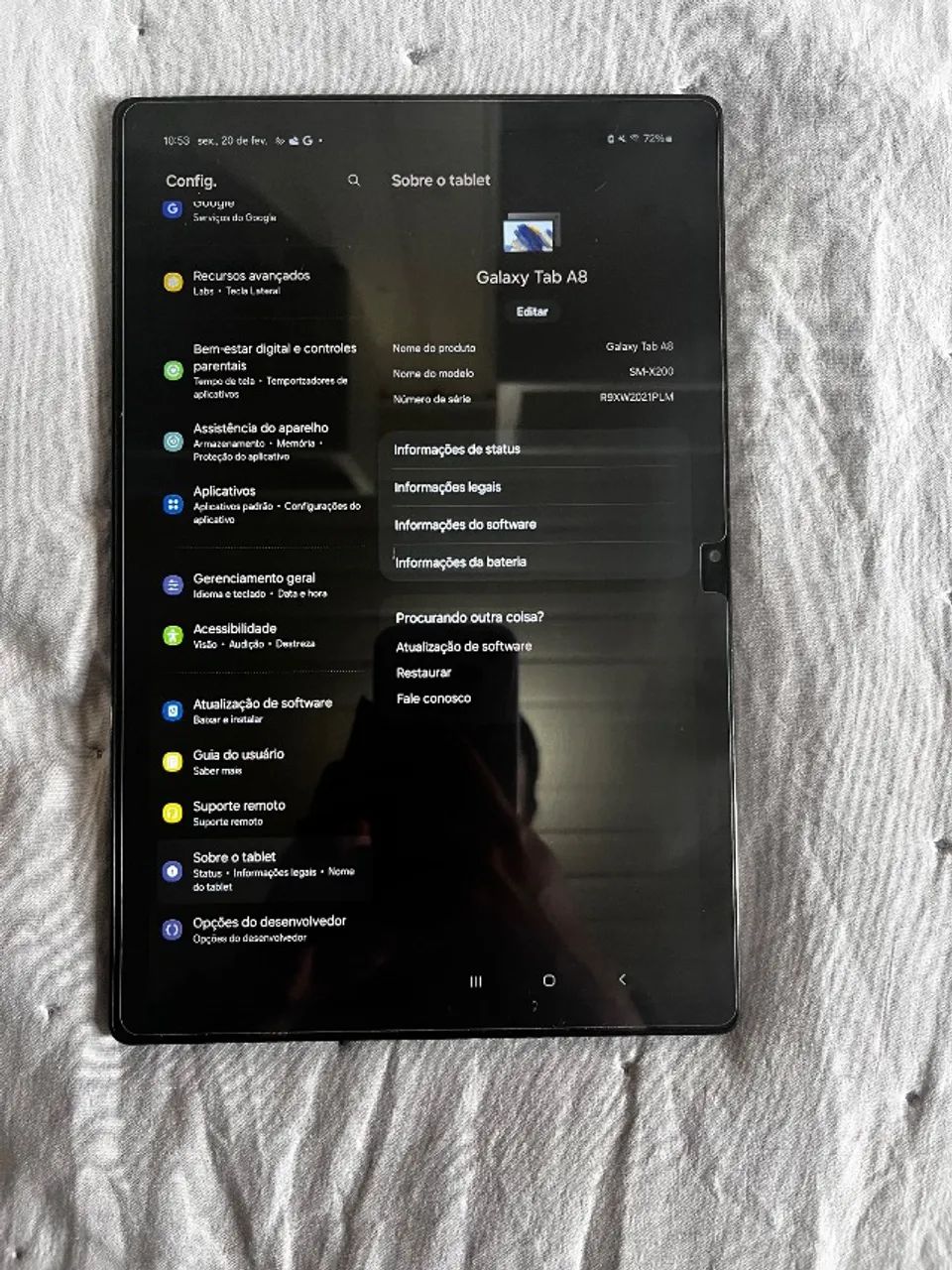The height and width of the screenshot is (1270, 952).
Task: Open Informações legais
Action: coord(535,487)
